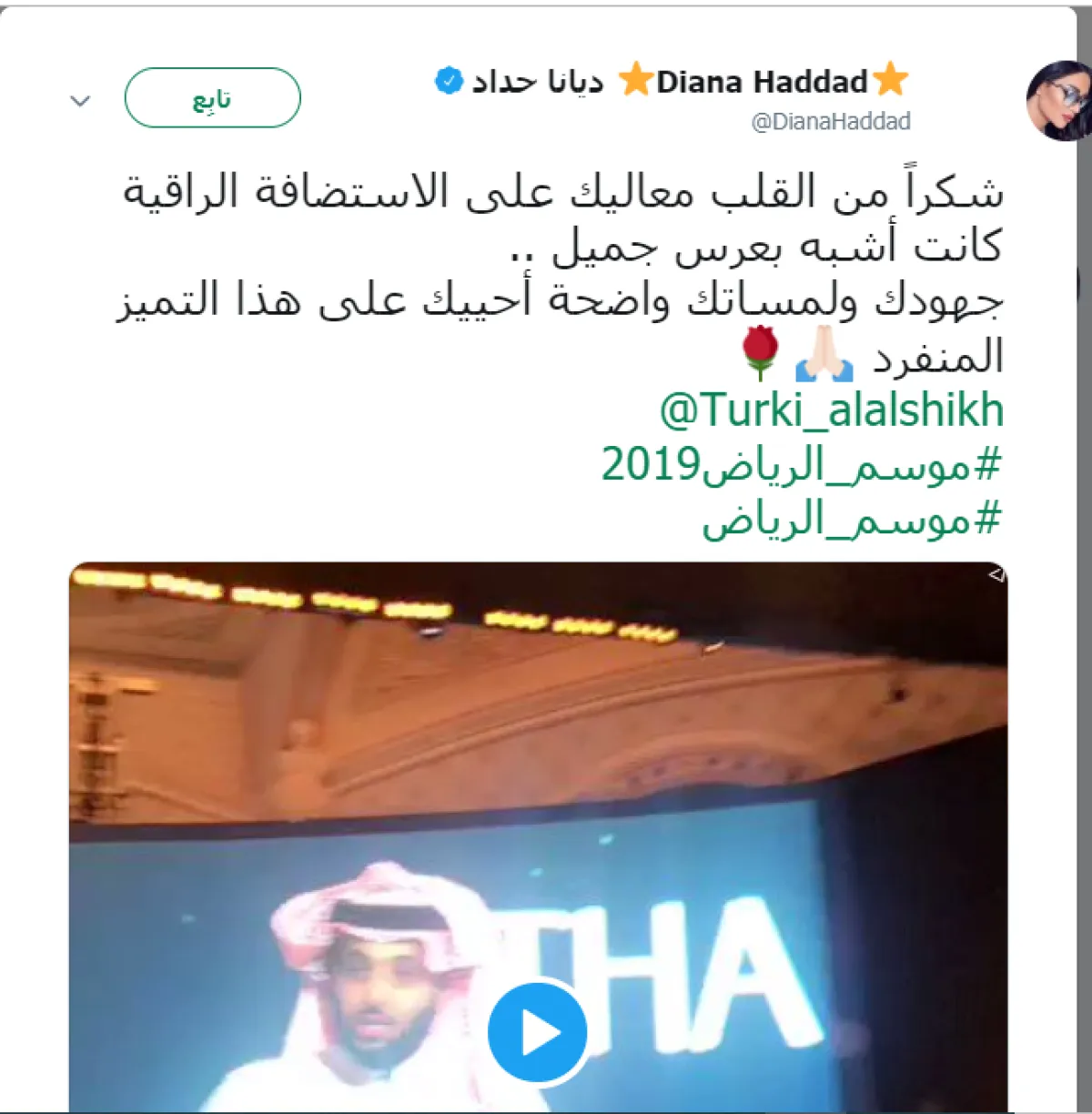This screenshot has width=1092, height=1114.
Task: Click the tweet text line starting شكراً من القلب
Action: pyautogui.click(x=563, y=190)
